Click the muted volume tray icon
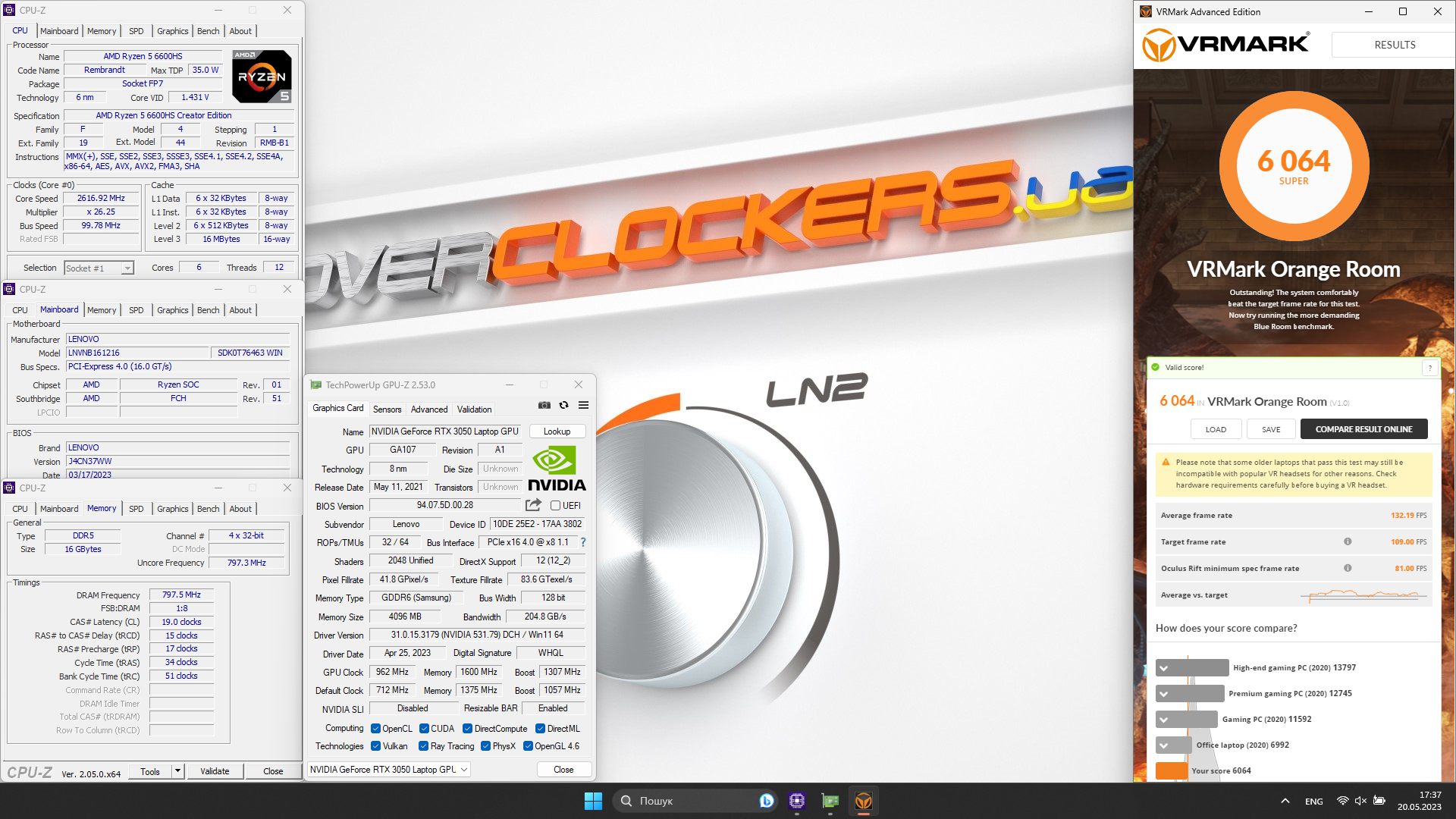The image size is (1456, 819). click(x=1360, y=801)
